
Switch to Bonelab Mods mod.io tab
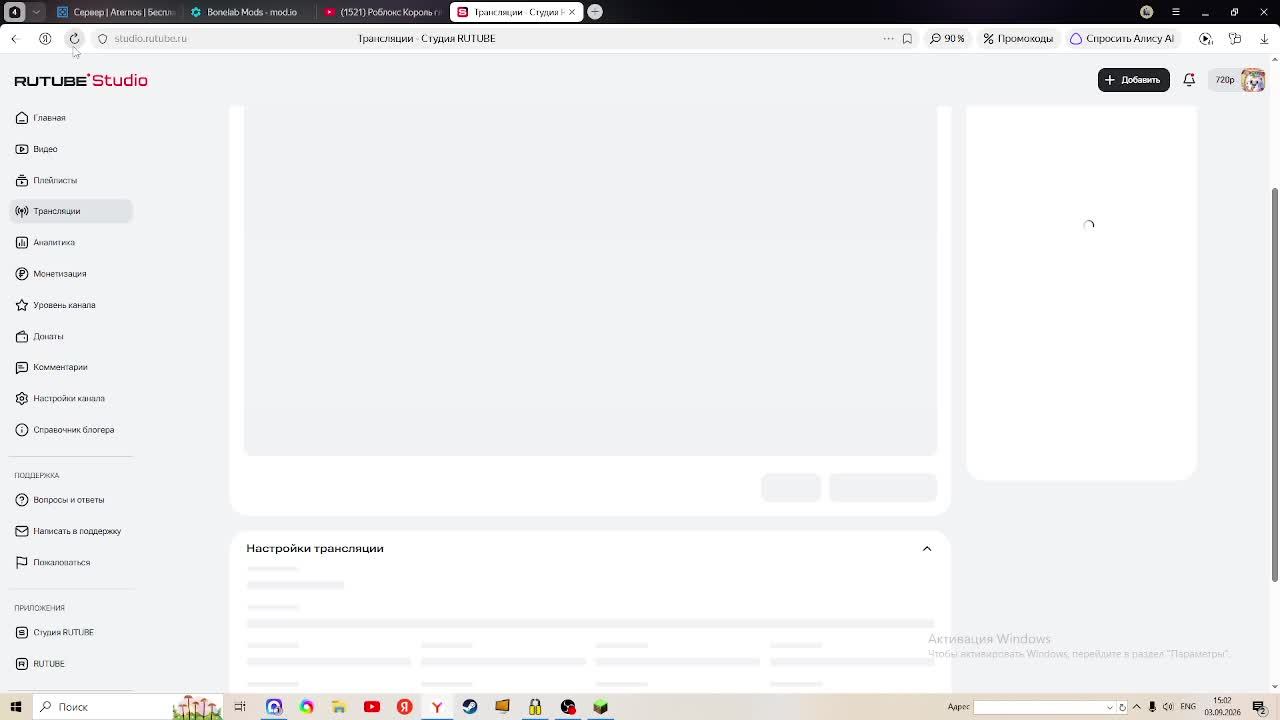pyautogui.click(x=248, y=12)
